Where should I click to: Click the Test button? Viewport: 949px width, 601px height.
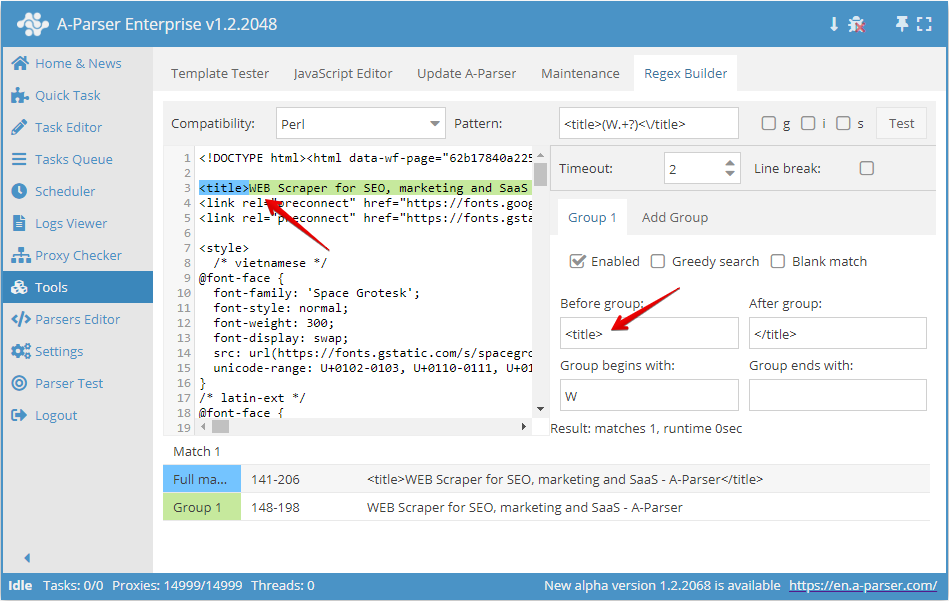(901, 122)
